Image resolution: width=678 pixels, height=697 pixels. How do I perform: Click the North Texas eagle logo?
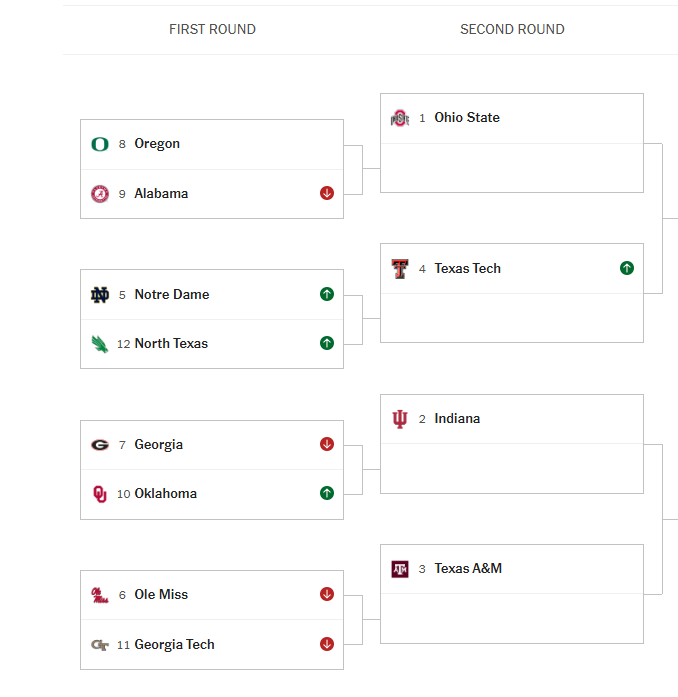coord(99,344)
